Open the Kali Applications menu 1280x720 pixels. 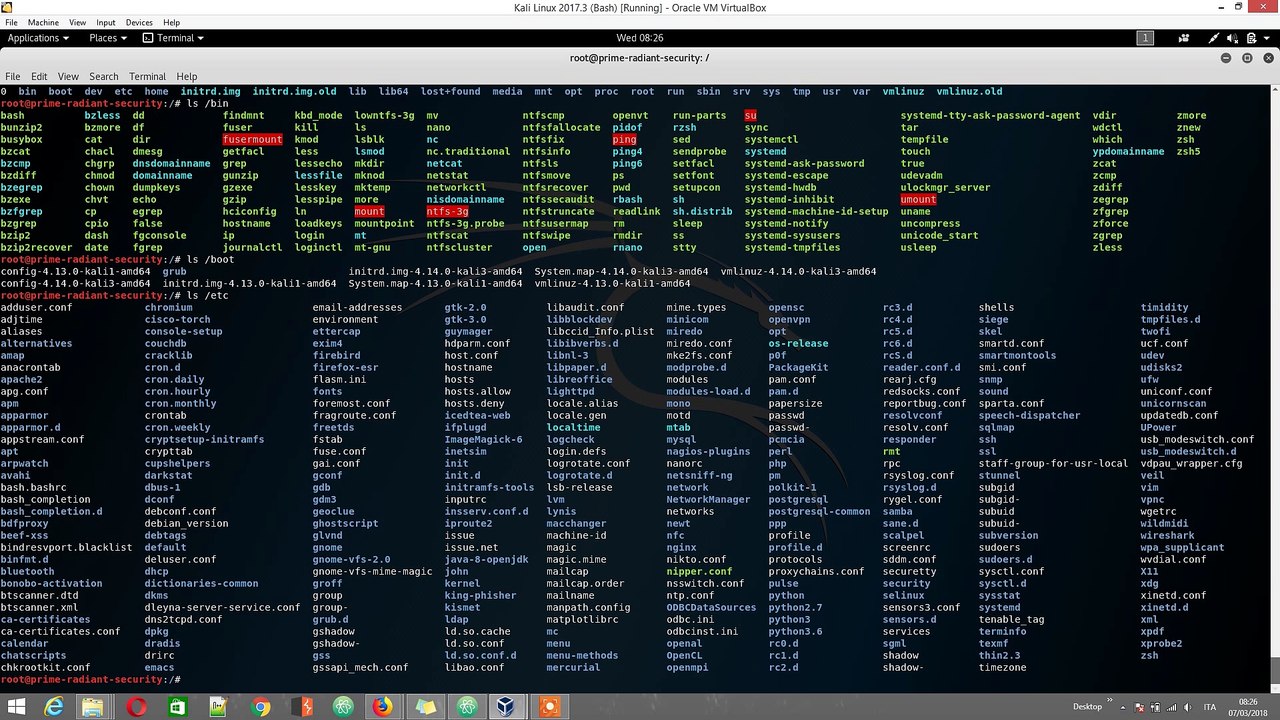[x=38, y=38]
